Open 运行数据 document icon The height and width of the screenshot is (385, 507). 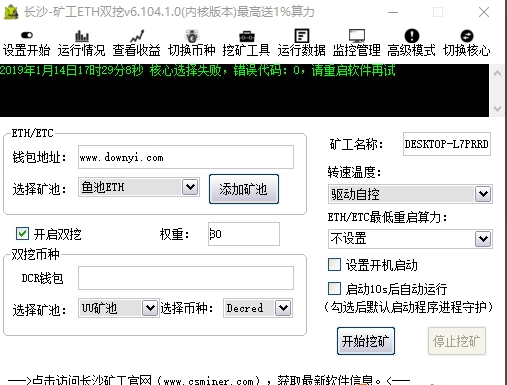(x=302, y=36)
